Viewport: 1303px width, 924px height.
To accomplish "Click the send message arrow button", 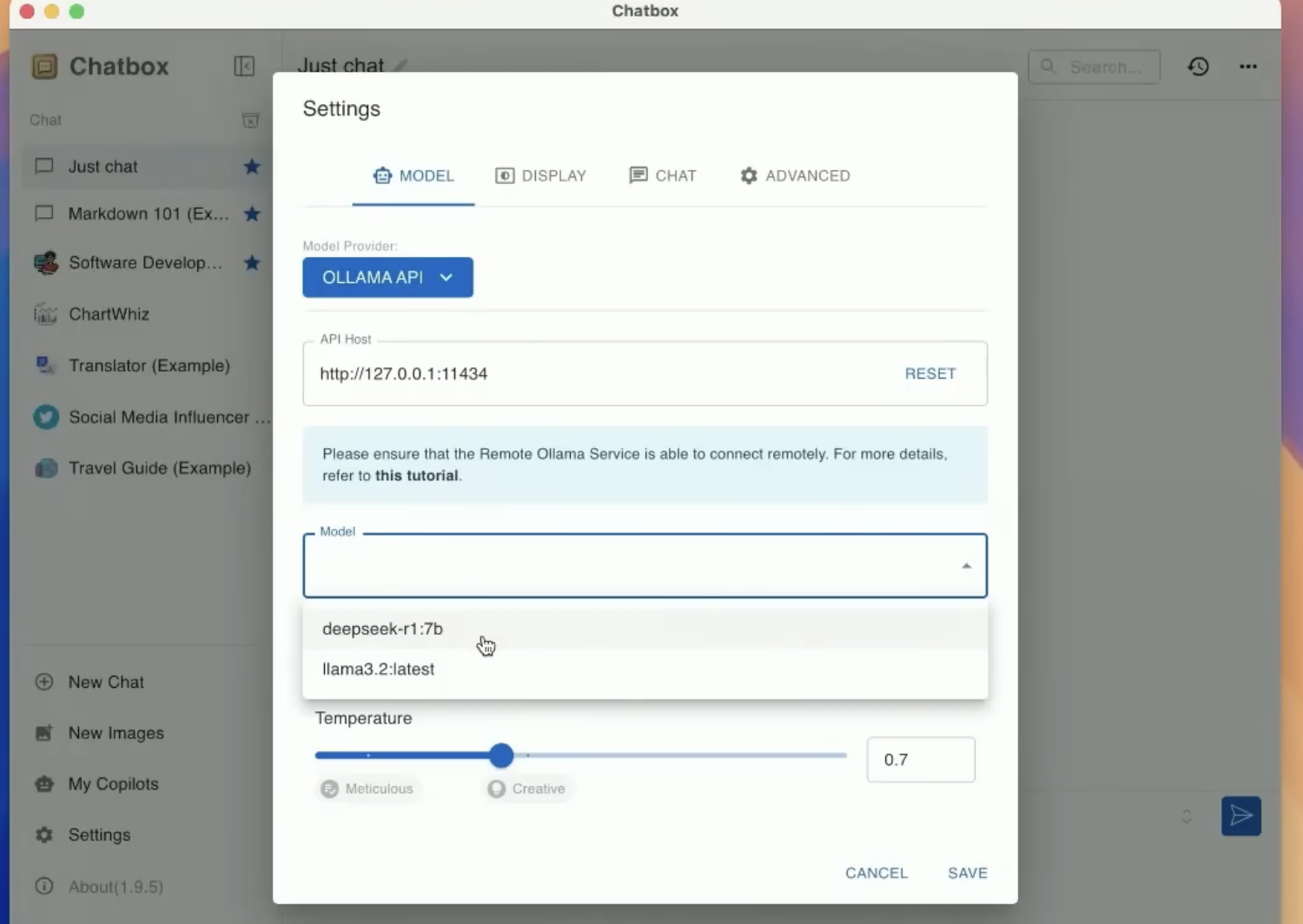I will coord(1241,815).
